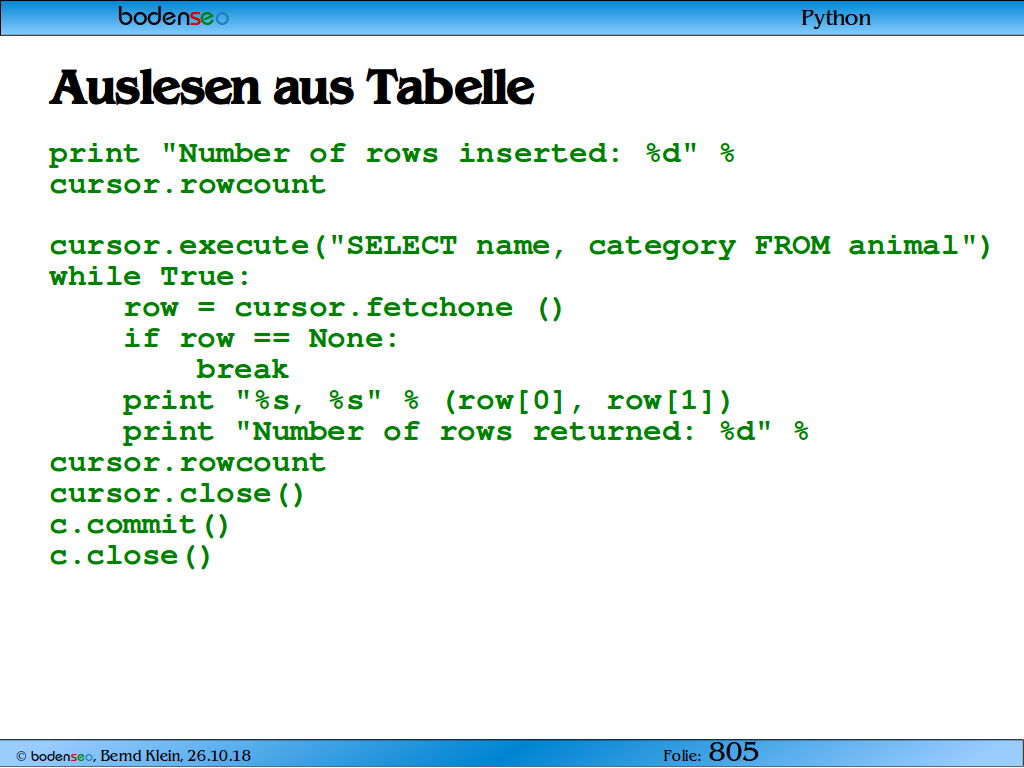Click the 'c.commit()' line
This screenshot has width=1024, height=768.
(x=139, y=525)
